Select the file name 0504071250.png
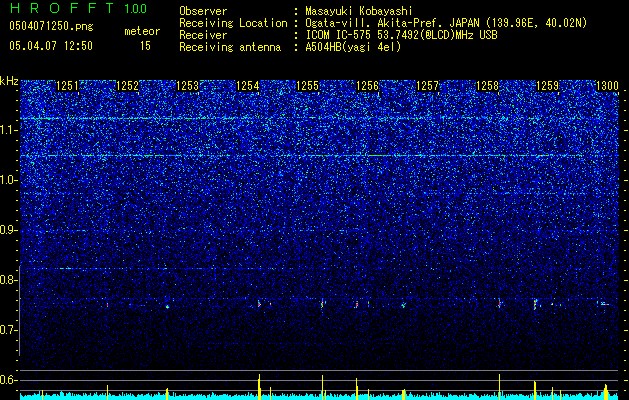The width and height of the screenshot is (629, 400). click(x=51, y=26)
